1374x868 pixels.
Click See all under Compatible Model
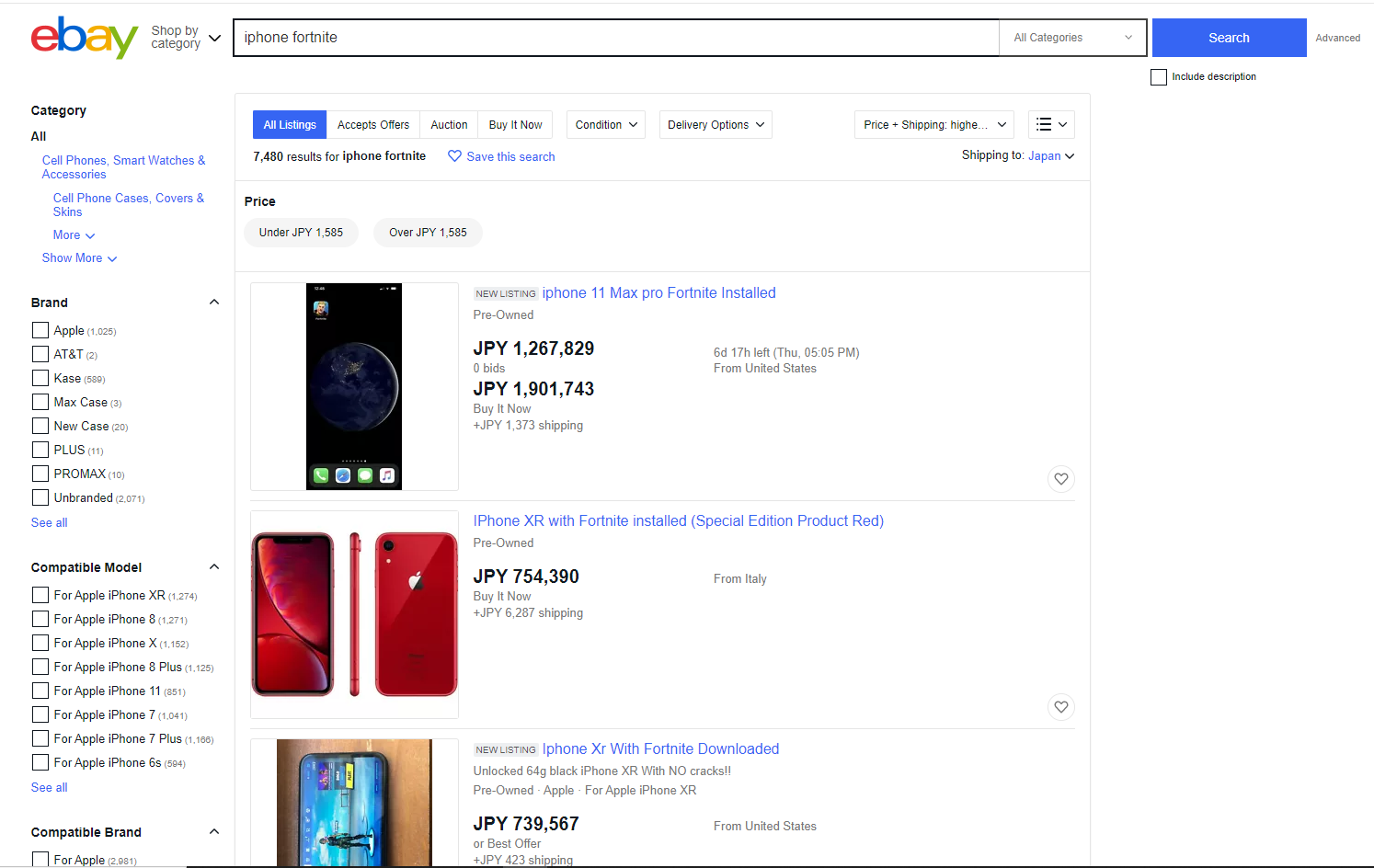click(x=49, y=787)
